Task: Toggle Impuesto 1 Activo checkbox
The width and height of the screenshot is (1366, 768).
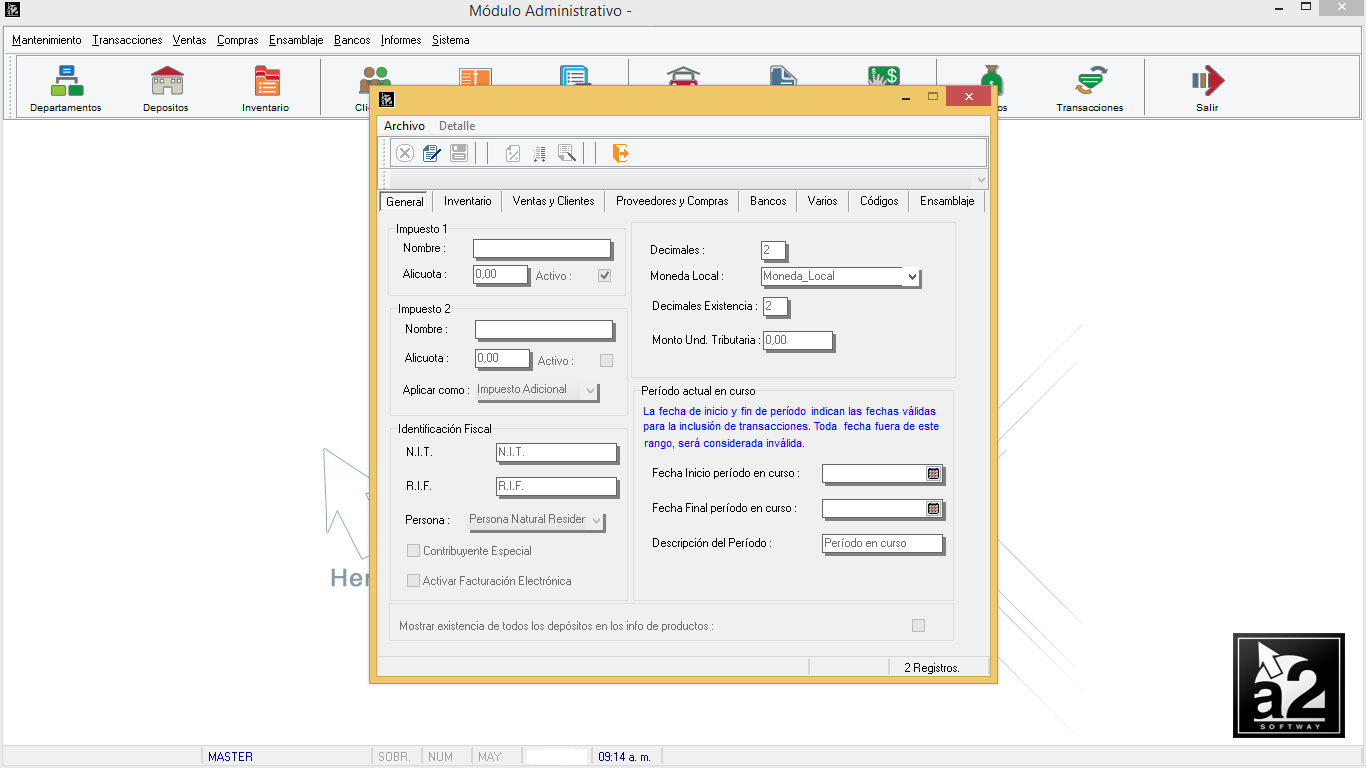Action: pyautogui.click(x=604, y=275)
